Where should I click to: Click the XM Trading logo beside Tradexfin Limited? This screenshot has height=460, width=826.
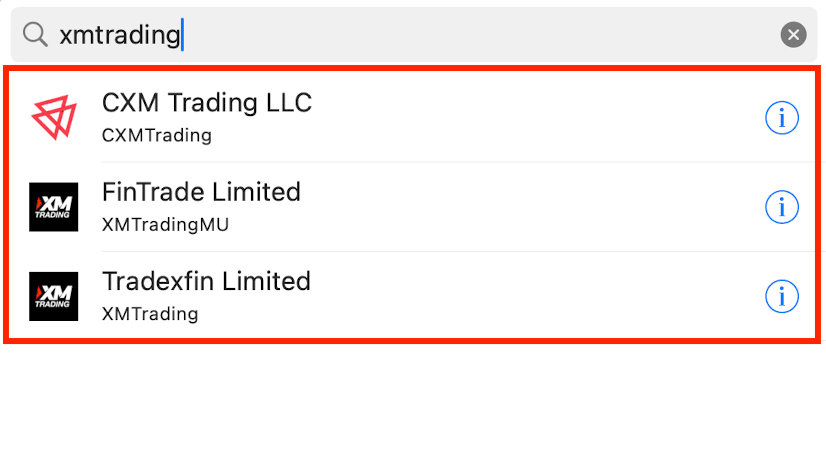[x=54, y=296]
